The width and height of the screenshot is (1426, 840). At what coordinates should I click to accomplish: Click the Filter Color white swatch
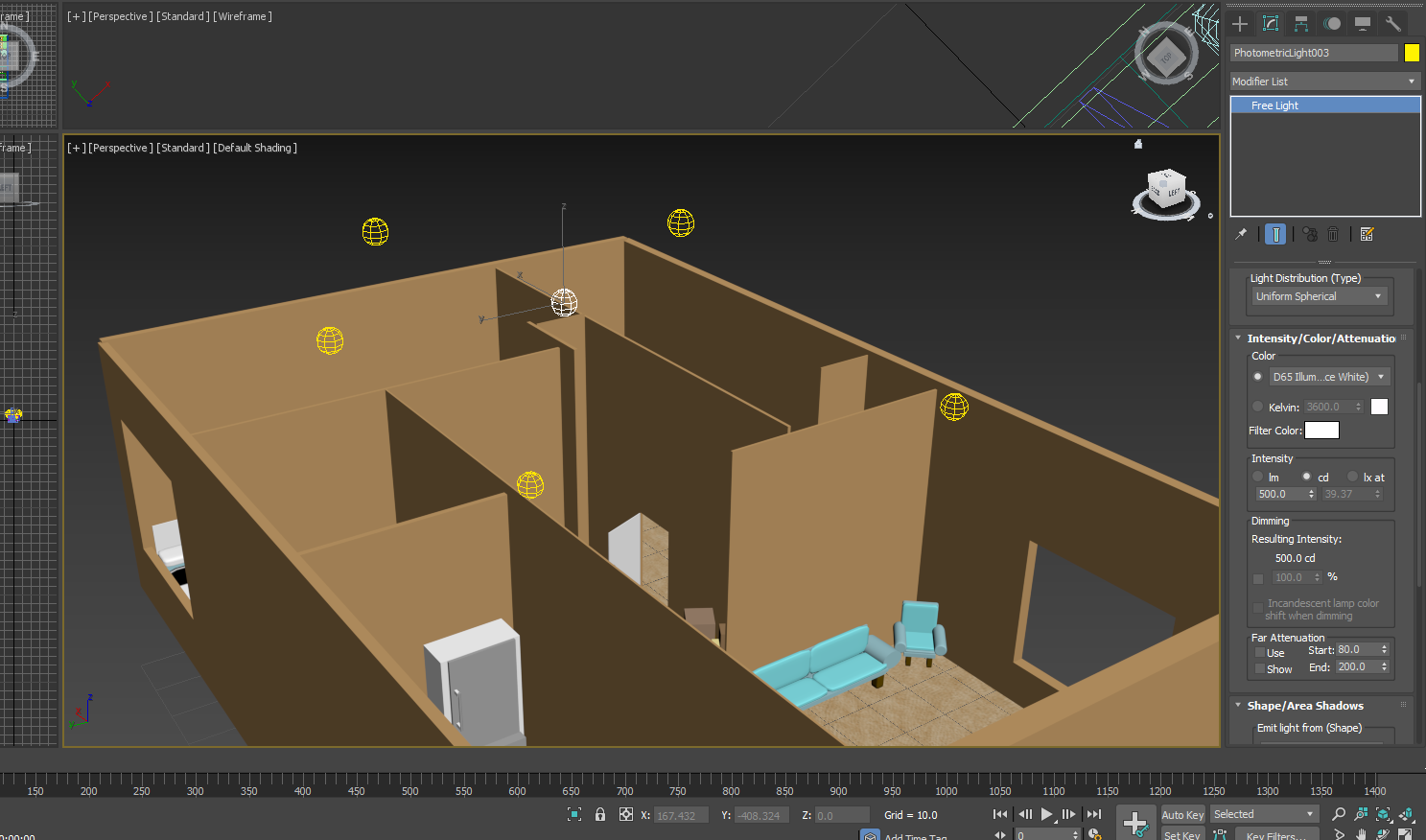[x=1321, y=431]
